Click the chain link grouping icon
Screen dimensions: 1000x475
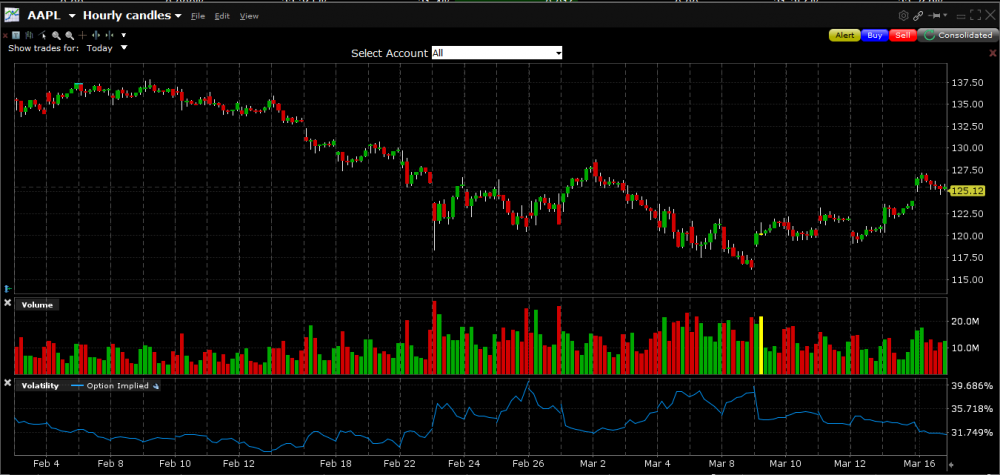coord(918,16)
